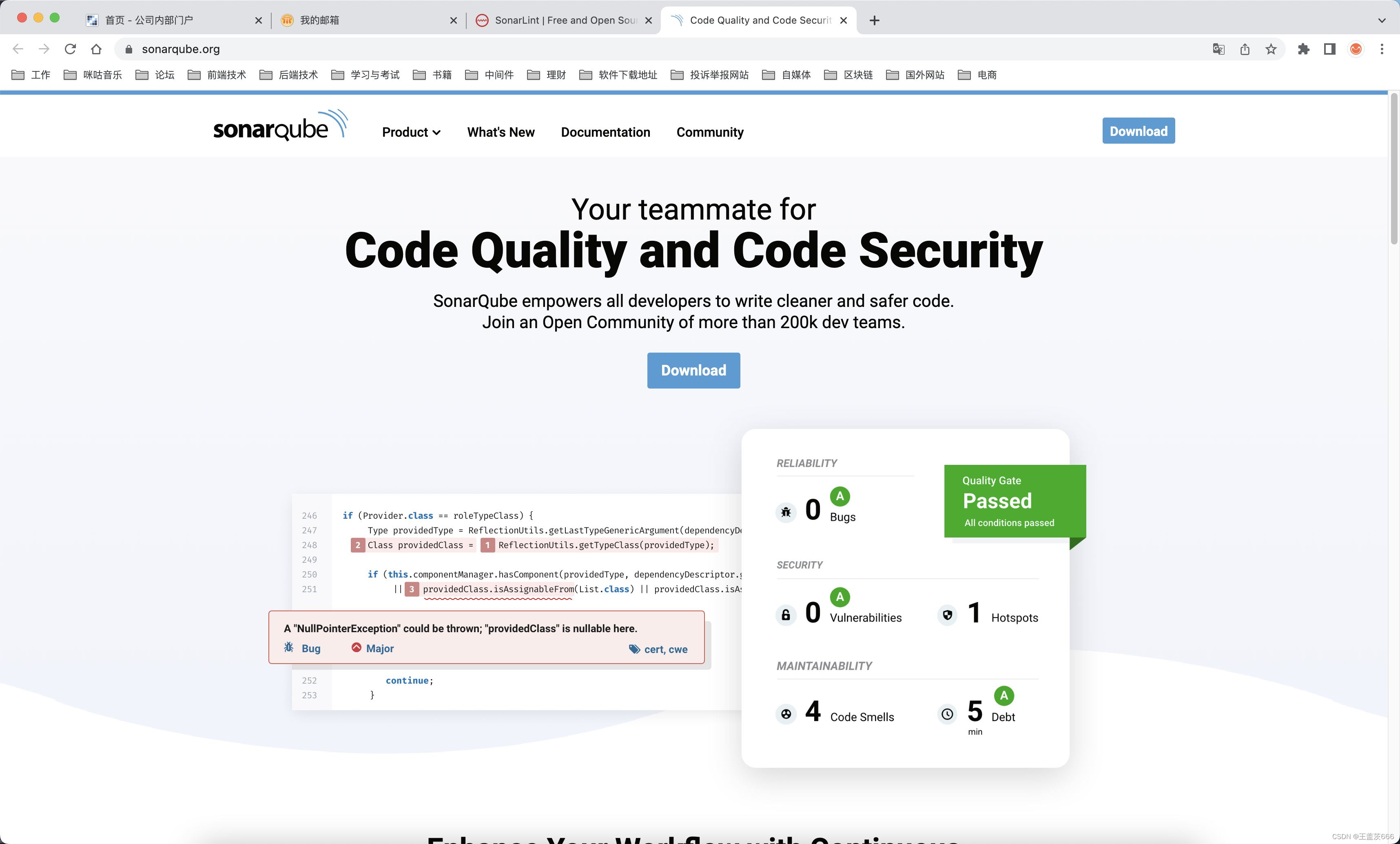Select the Community menu item
Image resolution: width=1400 pixels, height=844 pixels.
click(x=710, y=132)
